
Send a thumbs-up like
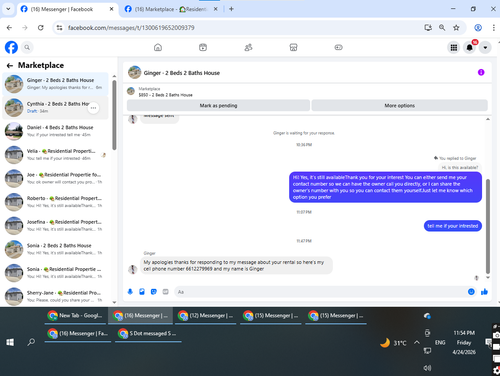click(484, 292)
